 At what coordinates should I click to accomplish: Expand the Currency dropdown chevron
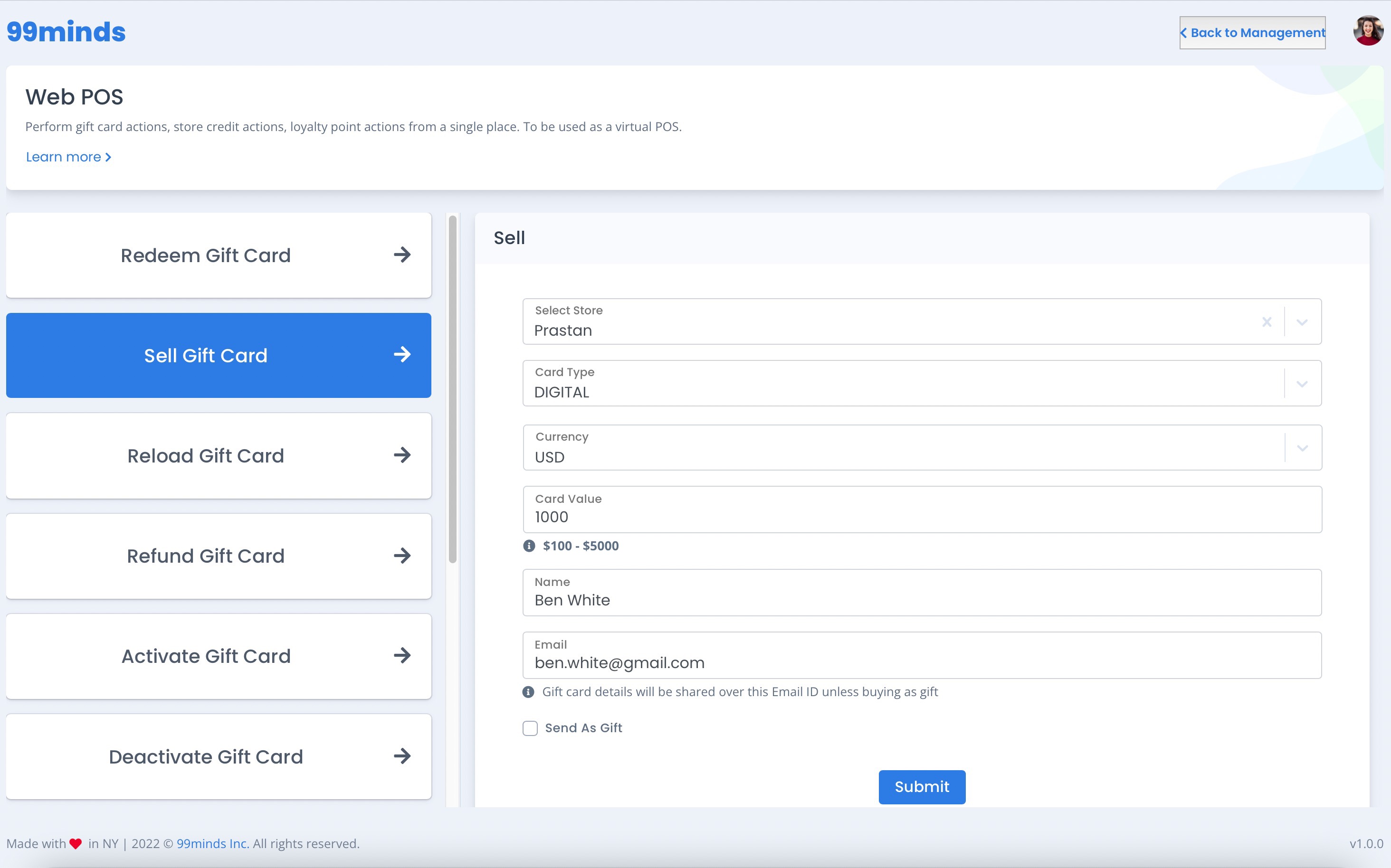1302,448
